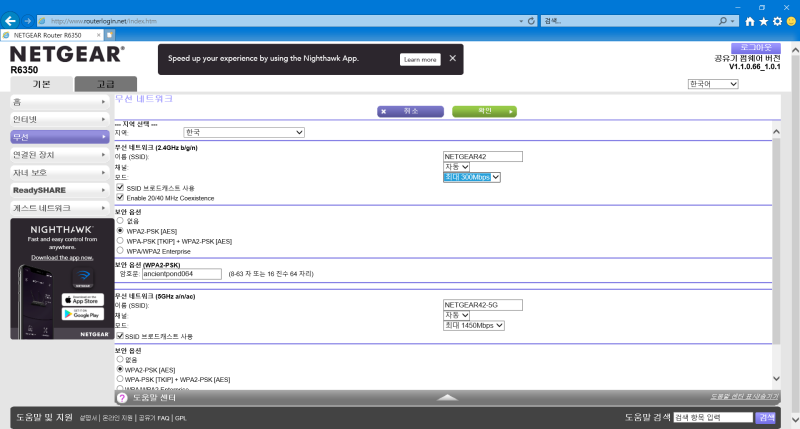Open the search provider dropdown arrow
The image size is (800, 429).
(733, 21)
